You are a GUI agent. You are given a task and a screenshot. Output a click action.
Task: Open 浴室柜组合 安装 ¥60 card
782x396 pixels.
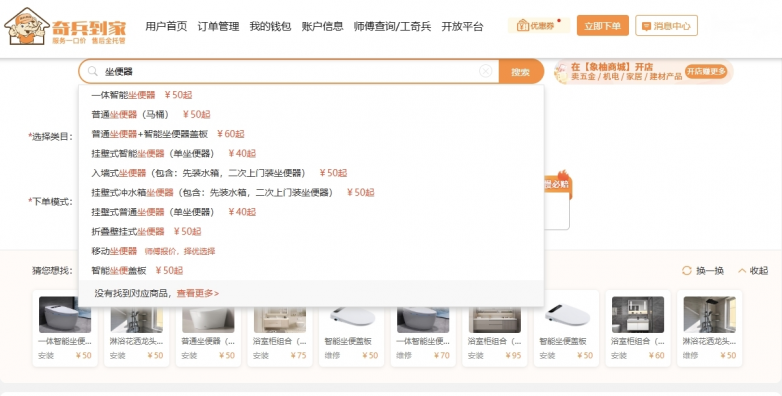click(638, 328)
